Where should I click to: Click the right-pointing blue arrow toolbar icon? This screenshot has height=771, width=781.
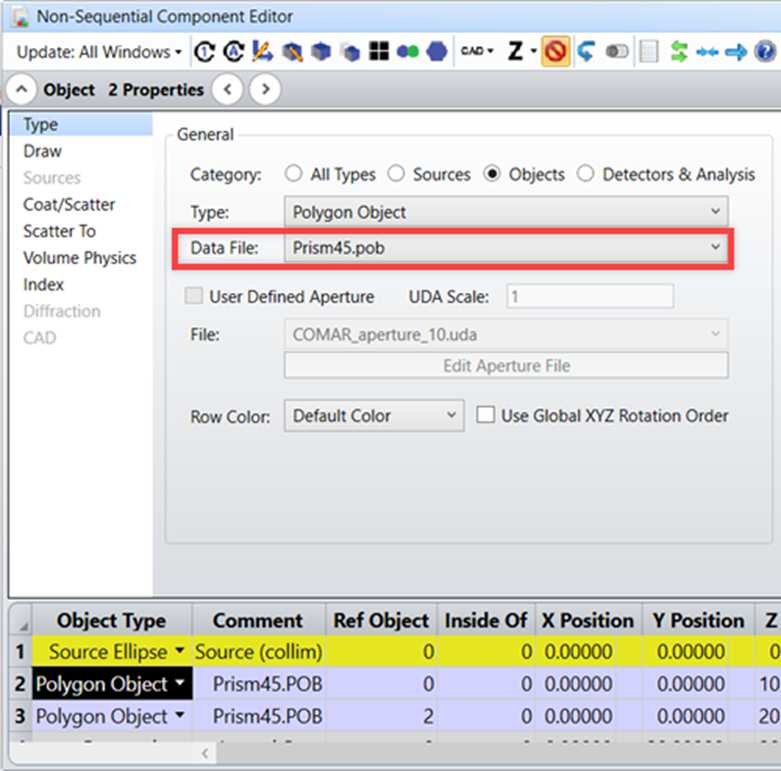click(x=735, y=52)
